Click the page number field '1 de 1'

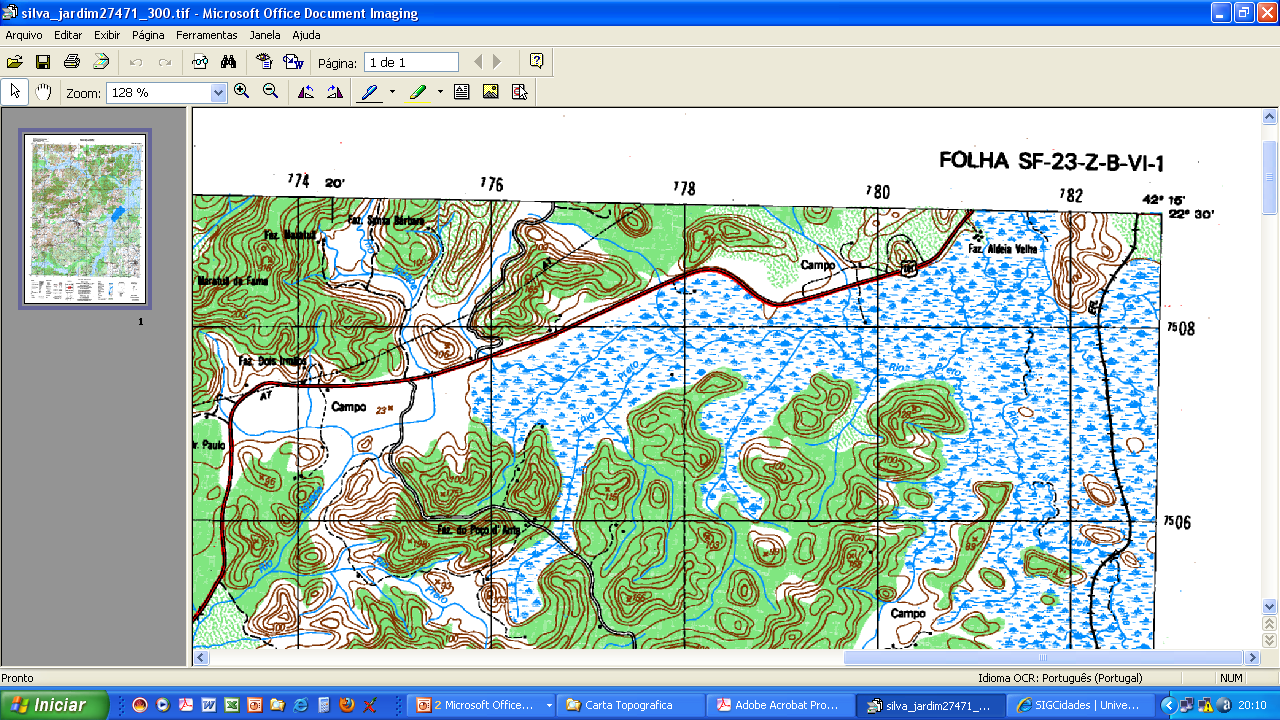pyautogui.click(x=411, y=62)
